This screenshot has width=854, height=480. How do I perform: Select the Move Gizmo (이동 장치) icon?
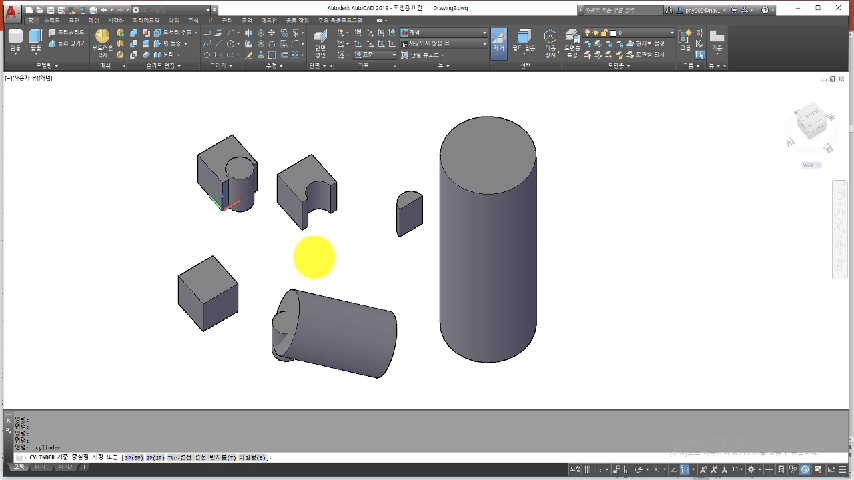coord(551,40)
